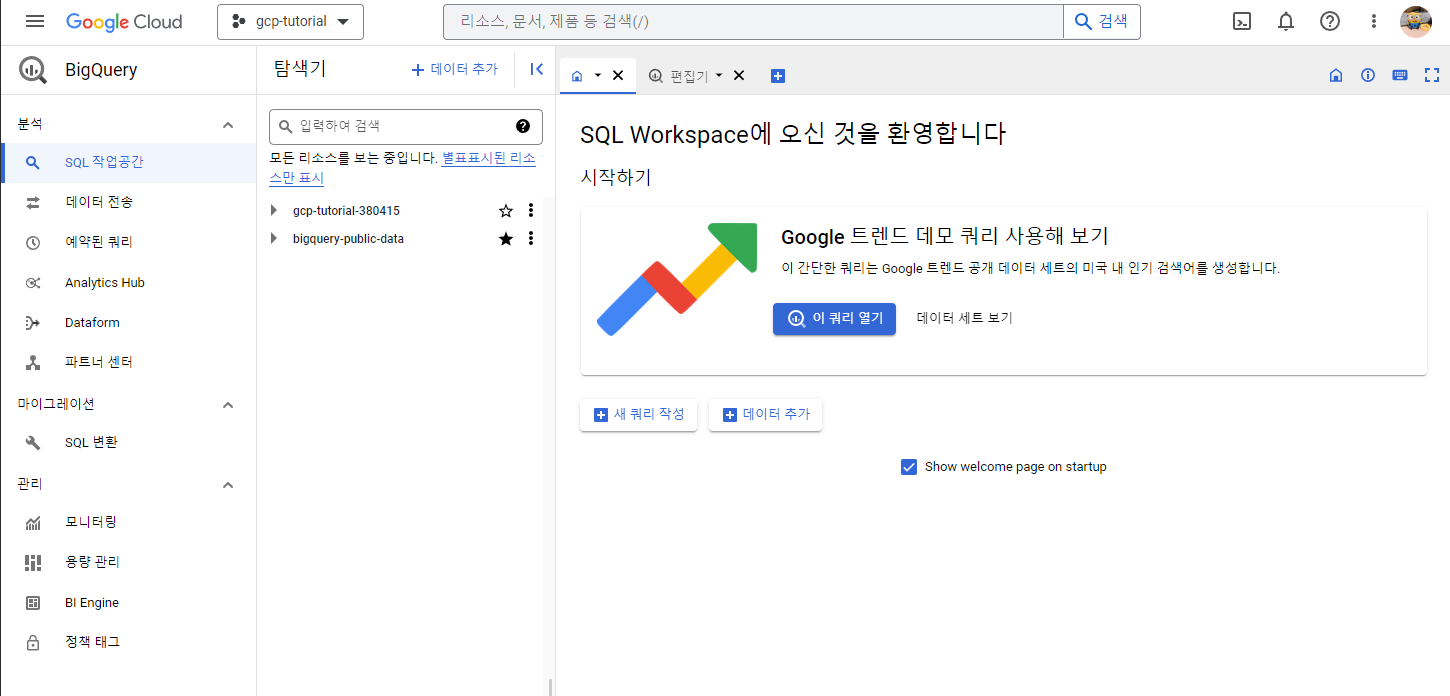Click the Analytics Hub icon
Viewport: 1450px width, 696px height.
coord(33,282)
